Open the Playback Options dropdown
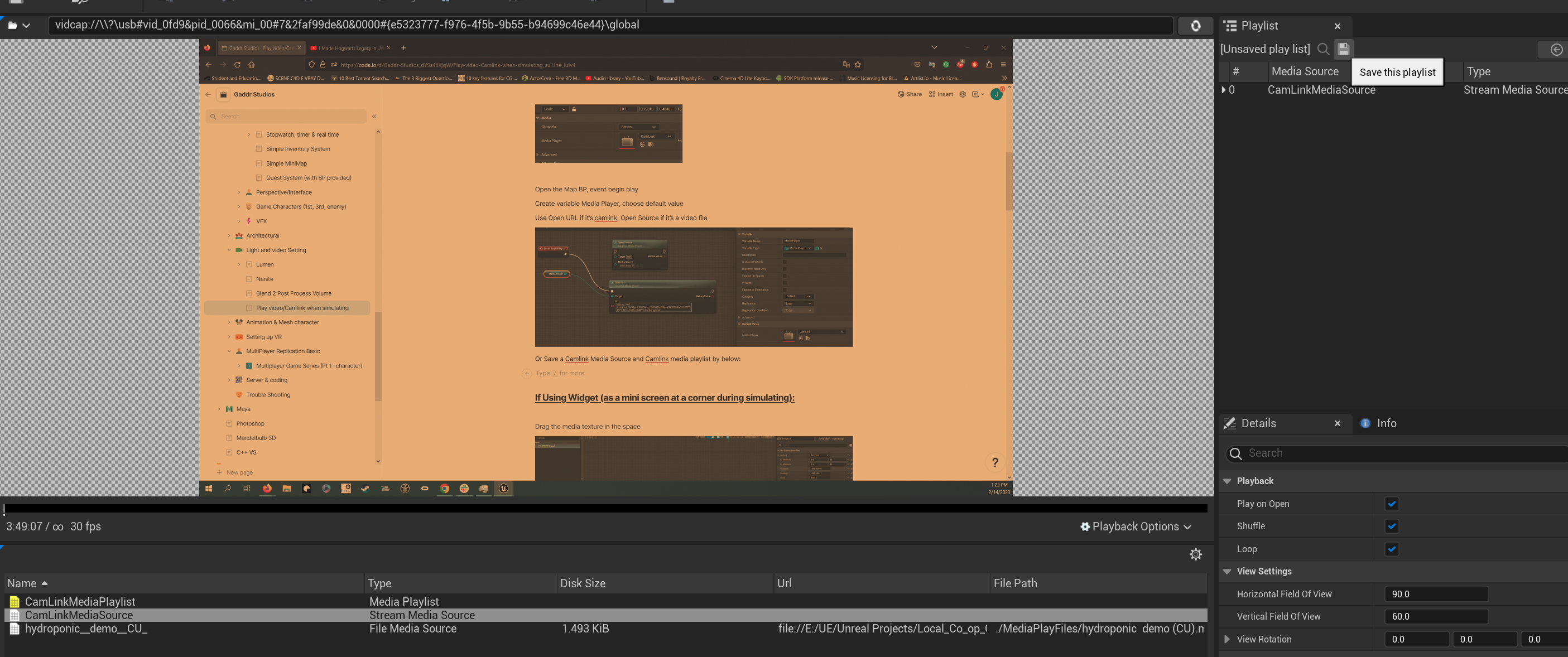The height and width of the screenshot is (657, 1568). [x=1135, y=527]
